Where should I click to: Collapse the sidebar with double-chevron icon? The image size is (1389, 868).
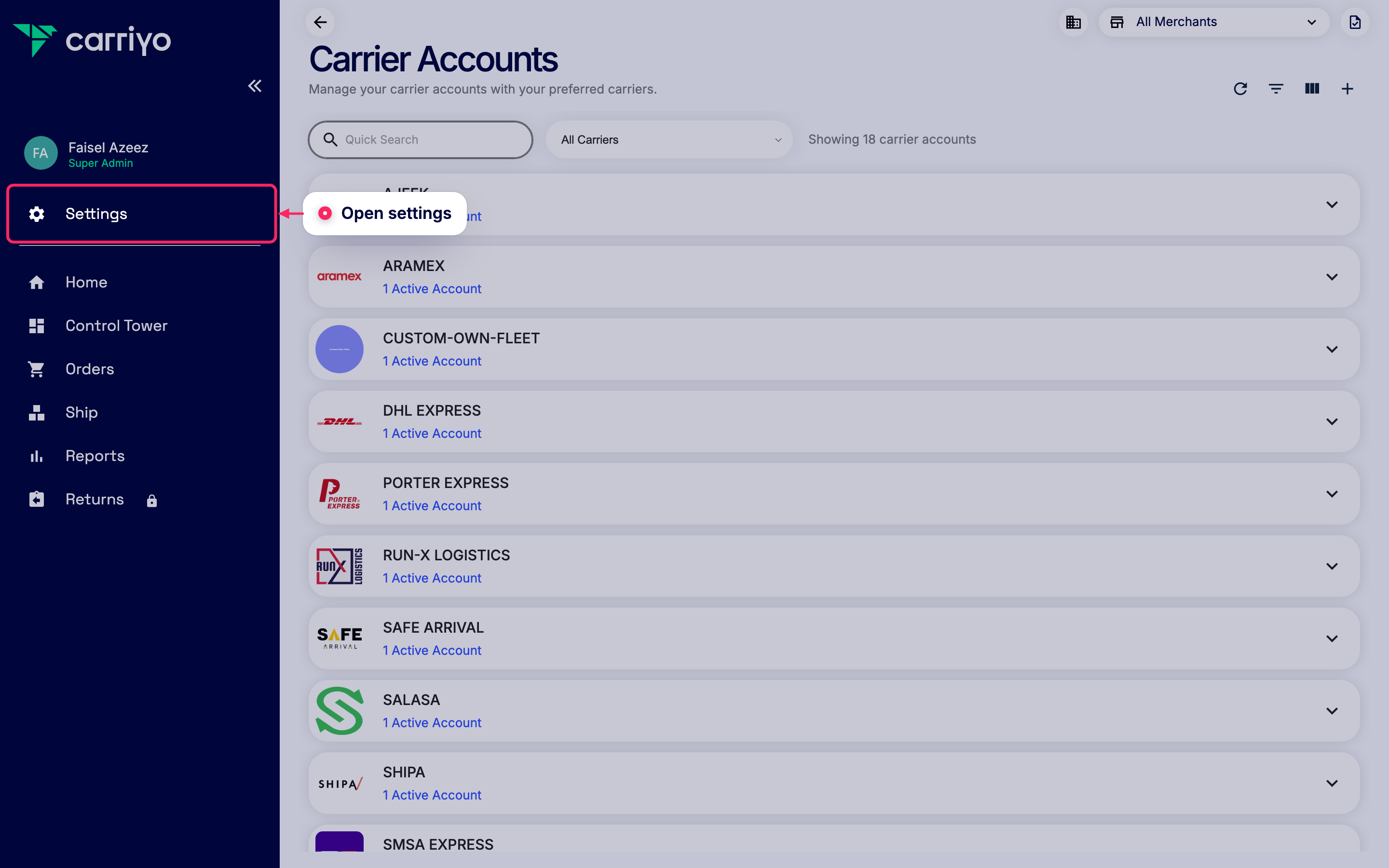pos(255,86)
